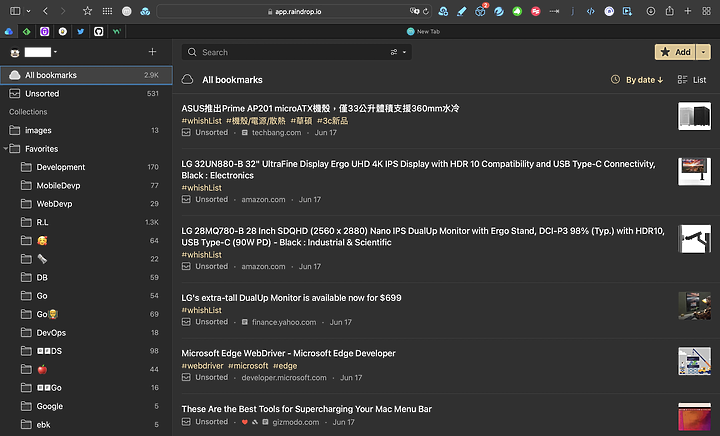This screenshot has height=436, width=720.
Task: Click the app.raindrop.io address bar
Action: point(294,11)
